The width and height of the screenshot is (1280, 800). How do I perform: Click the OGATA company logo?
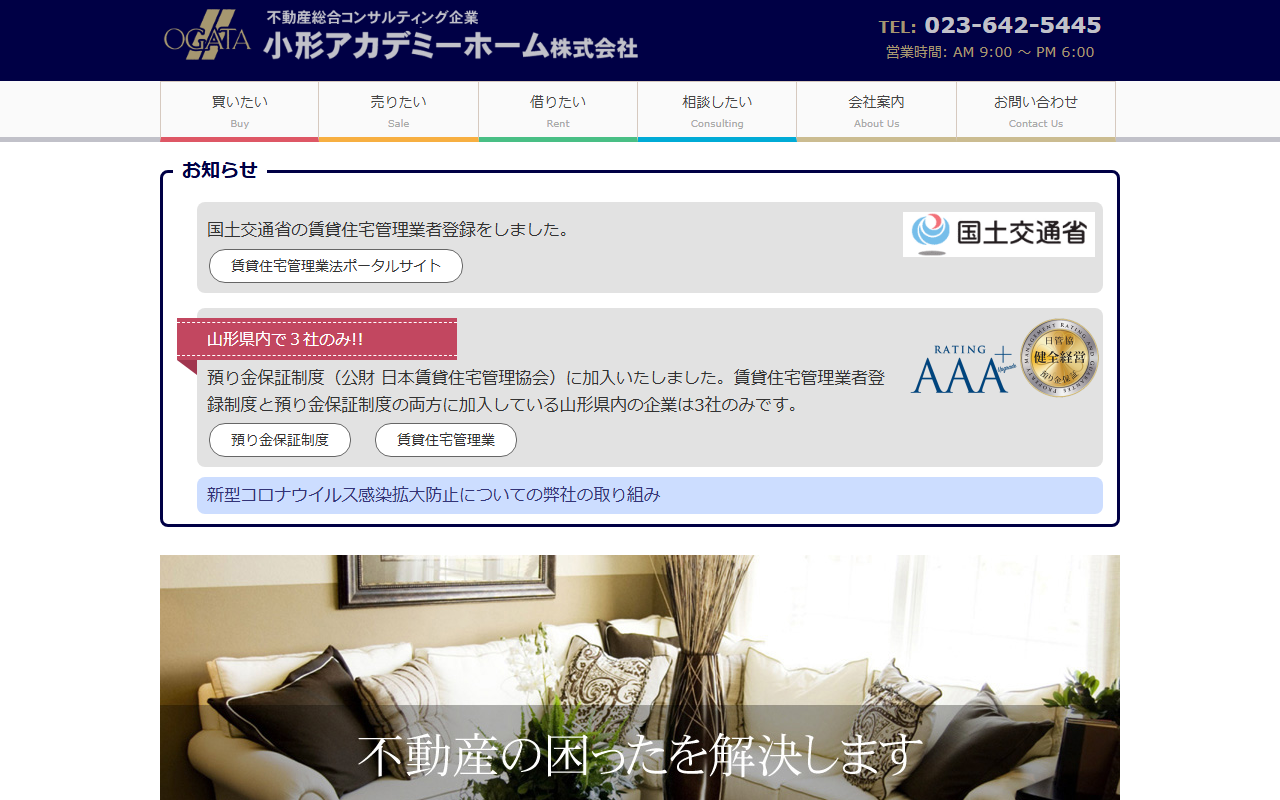(x=207, y=35)
